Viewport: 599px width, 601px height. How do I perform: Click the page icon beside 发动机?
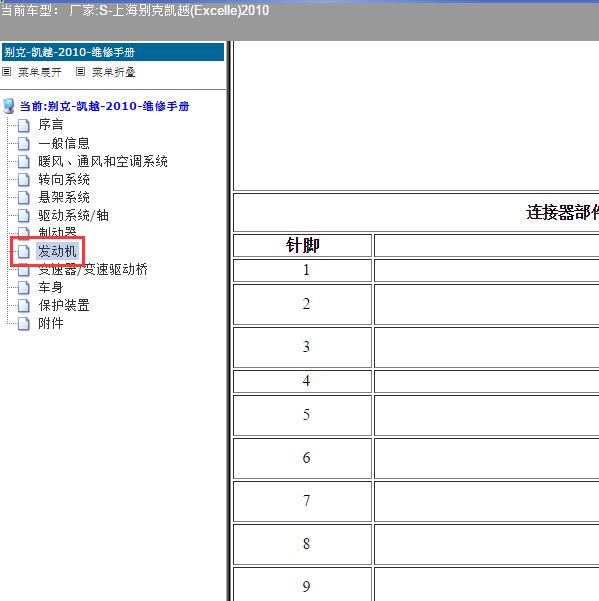24,251
